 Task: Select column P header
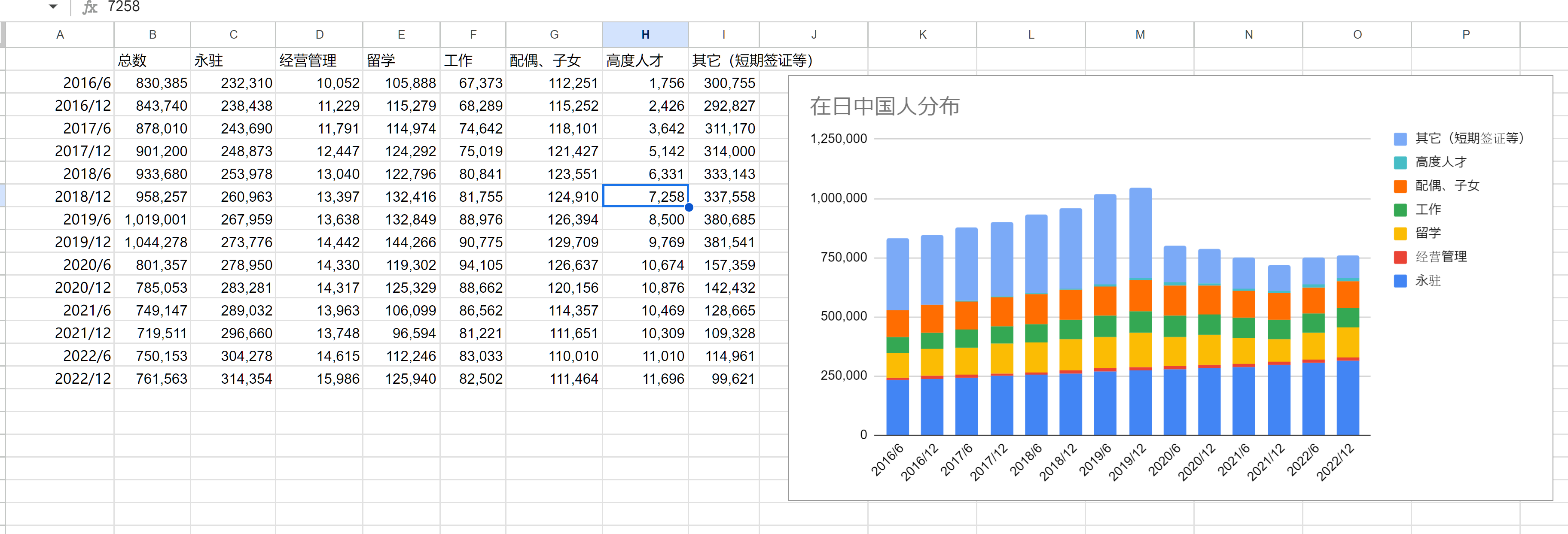point(1466,35)
